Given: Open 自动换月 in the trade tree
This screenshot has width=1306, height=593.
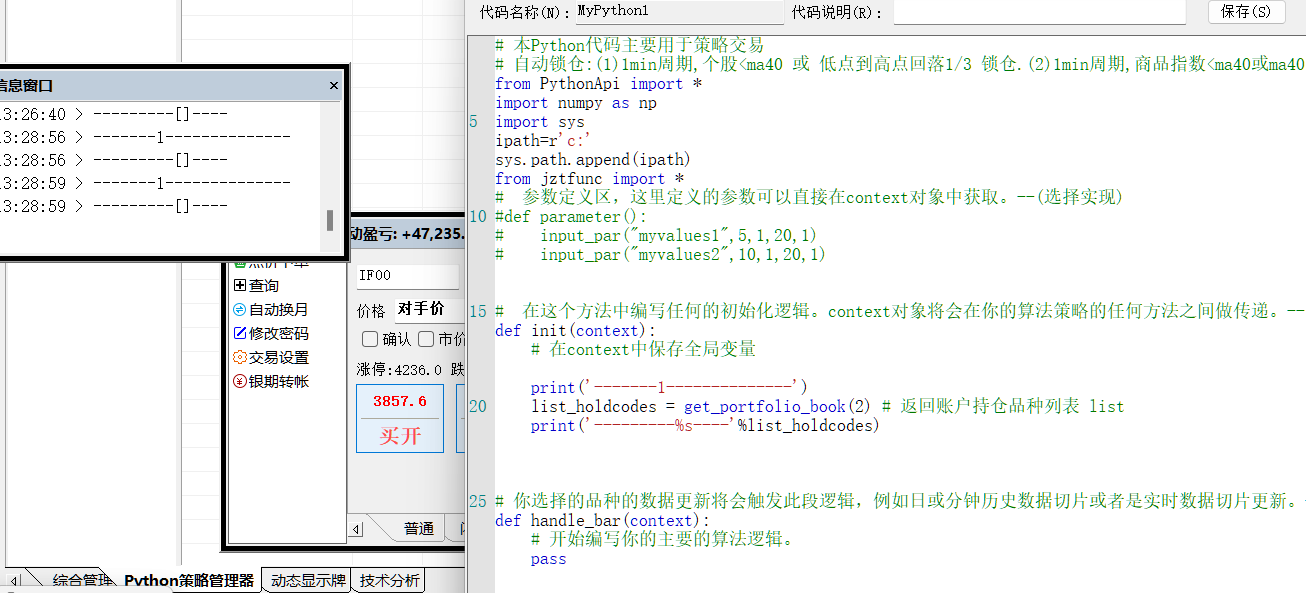Looking at the screenshot, I should 278,310.
